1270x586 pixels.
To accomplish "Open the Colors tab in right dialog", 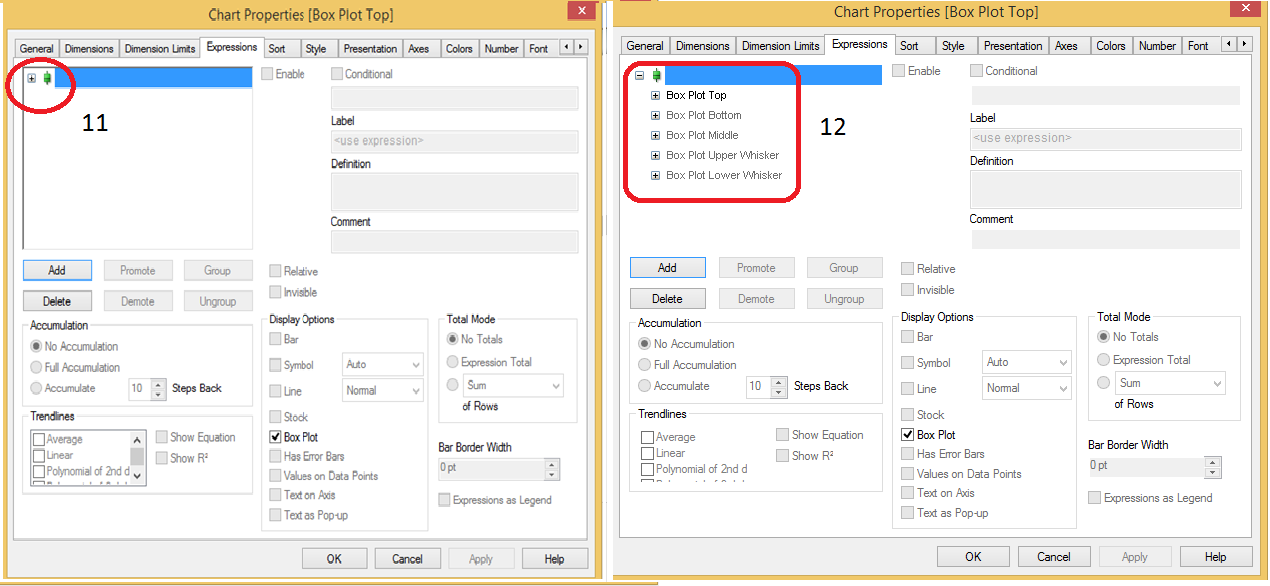I will click(1110, 46).
